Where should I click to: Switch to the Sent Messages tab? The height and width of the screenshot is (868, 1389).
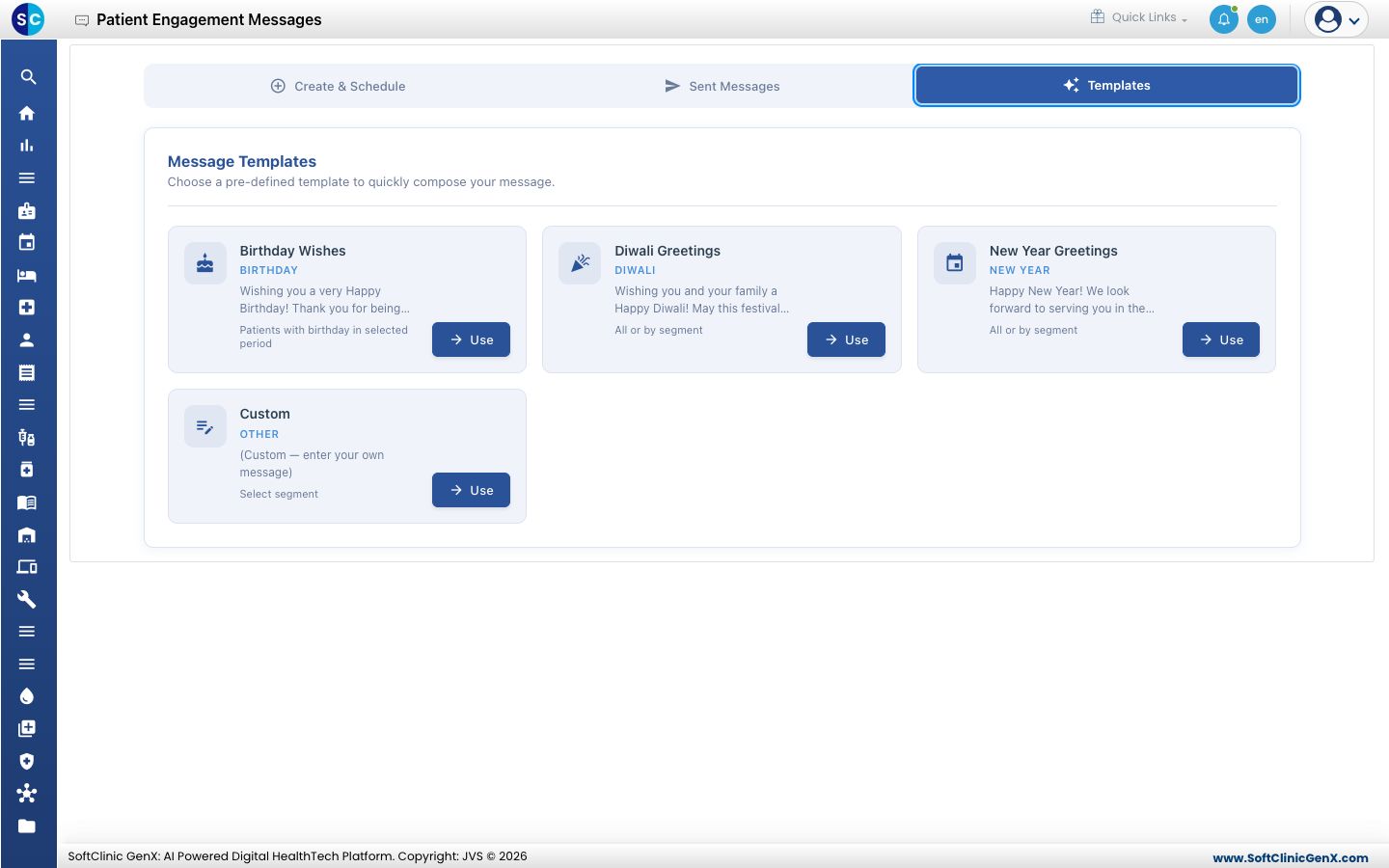coord(722,86)
